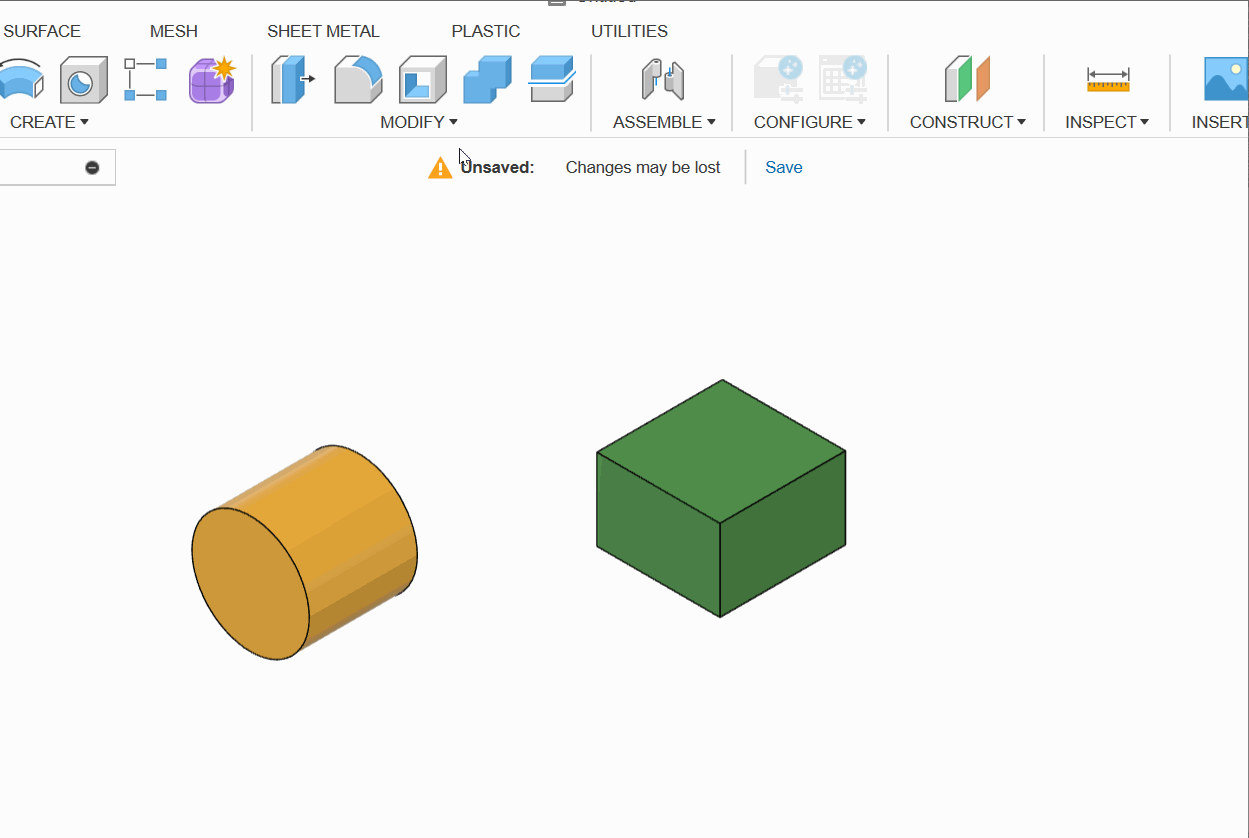Open the Joint tool under Assemble
The height and width of the screenshot is (838, 1249).
(661, 80)
